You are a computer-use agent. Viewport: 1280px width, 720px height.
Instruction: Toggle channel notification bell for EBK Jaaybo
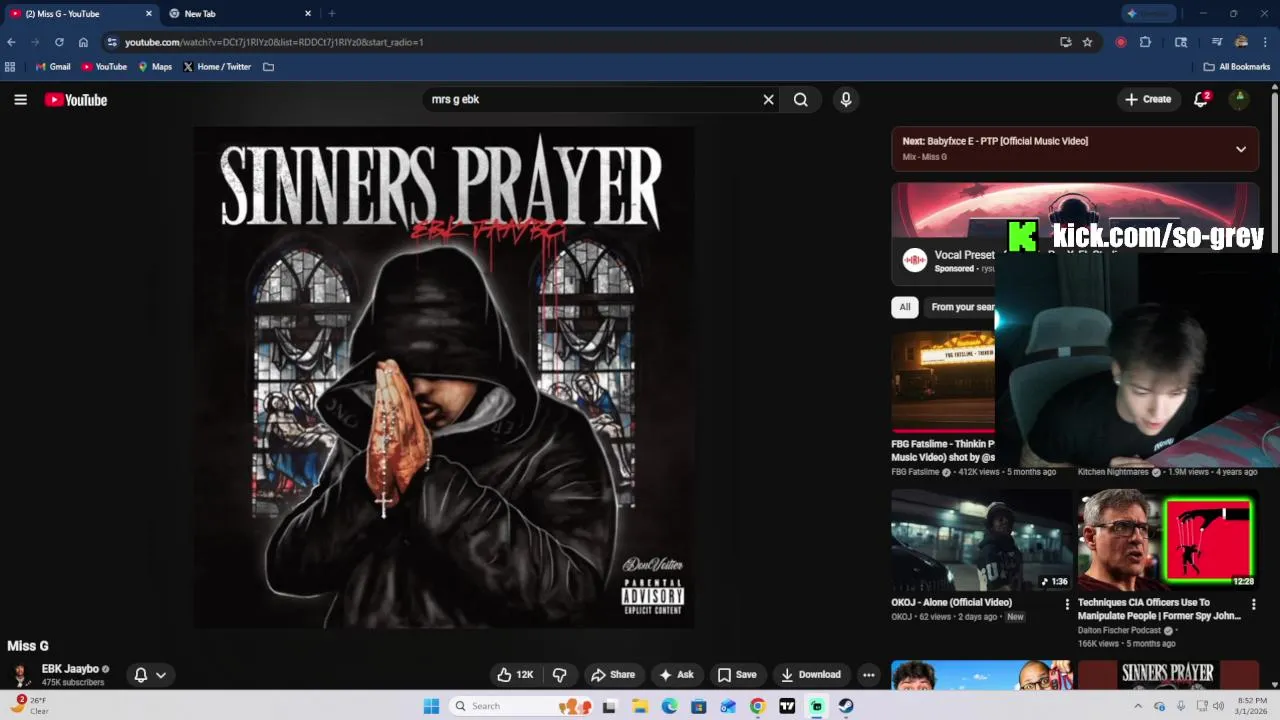tap(150, 675)
